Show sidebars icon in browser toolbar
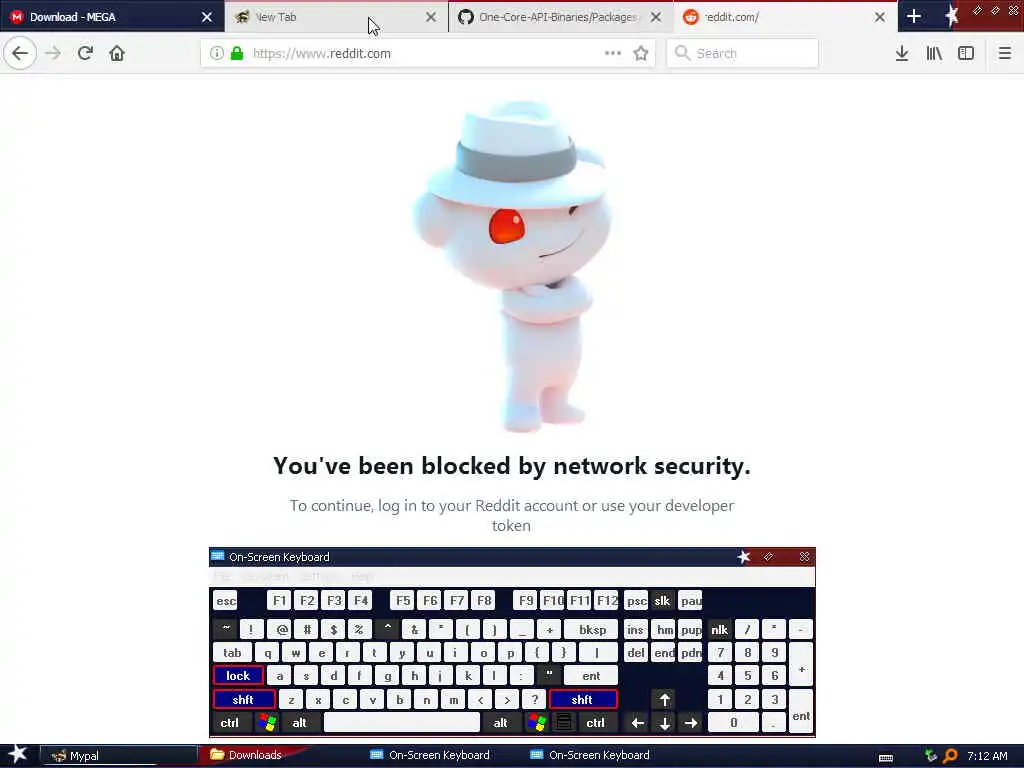Image resolution: width=1024 pixels, height=768 pixels. (x=966, y=54)
